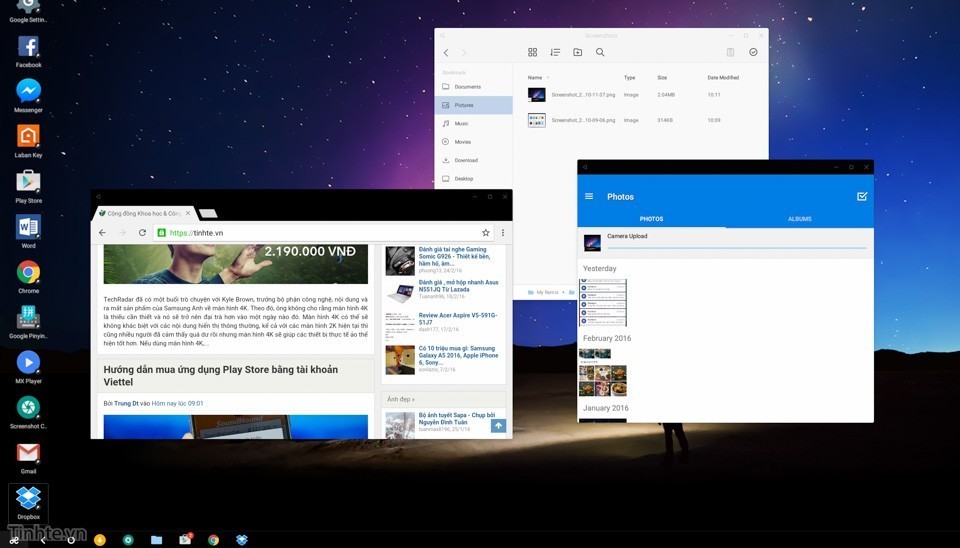
Task: Open the file manager folder in taskbar
Action: pos(157,540)
